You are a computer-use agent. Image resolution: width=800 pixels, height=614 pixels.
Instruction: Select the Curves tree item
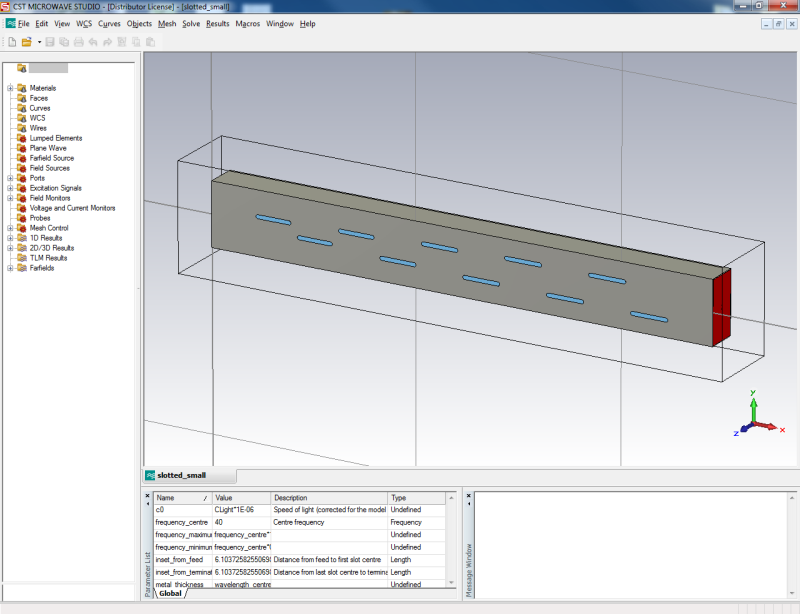pyautogui.click(x=40, y=108)
